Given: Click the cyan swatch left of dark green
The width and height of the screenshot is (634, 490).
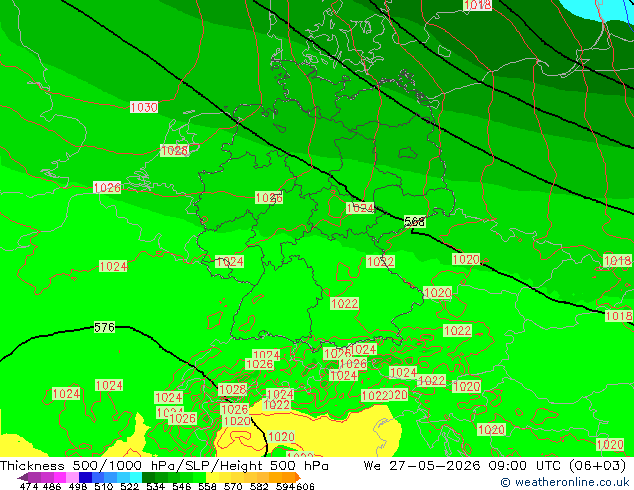Looking at the screenshot, I should coord(136,477).
